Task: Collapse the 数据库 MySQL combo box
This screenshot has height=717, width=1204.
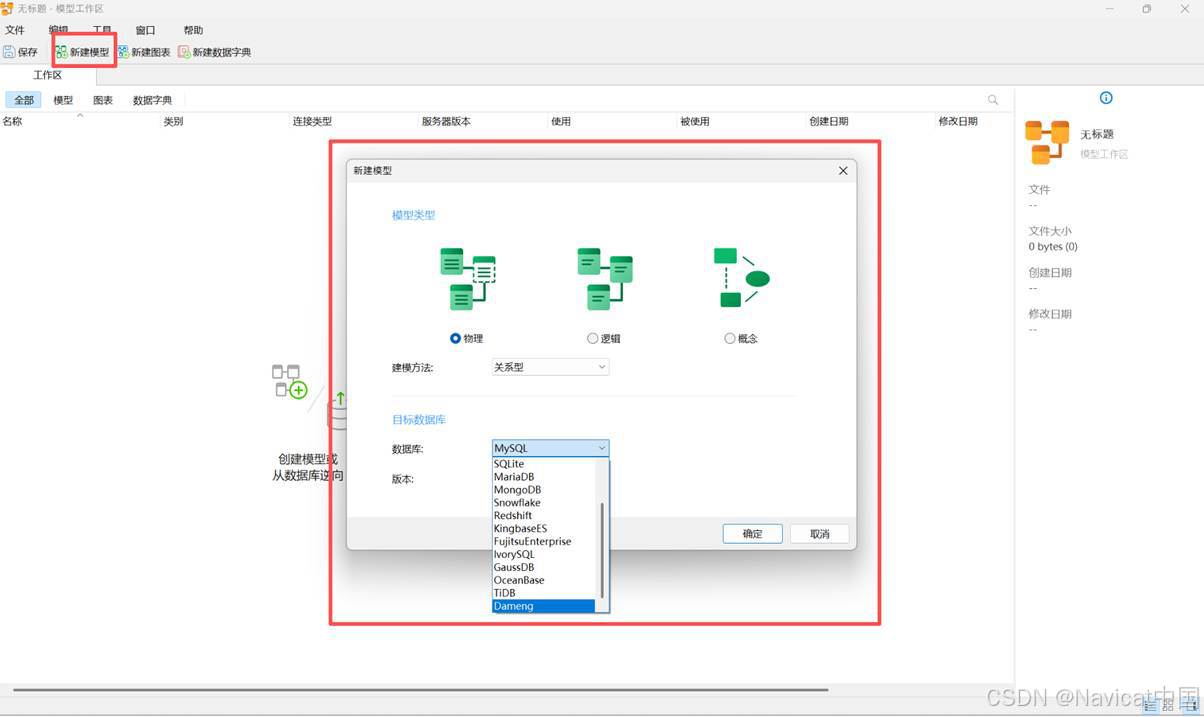Action: (550, 448)
